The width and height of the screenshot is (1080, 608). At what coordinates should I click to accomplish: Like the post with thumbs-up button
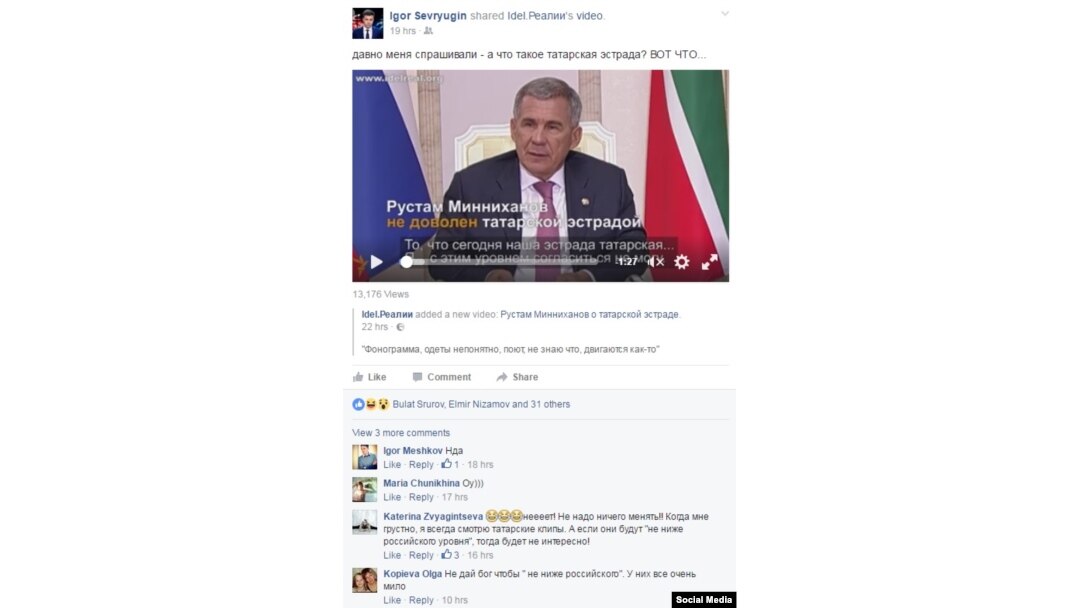pos(370,377)
